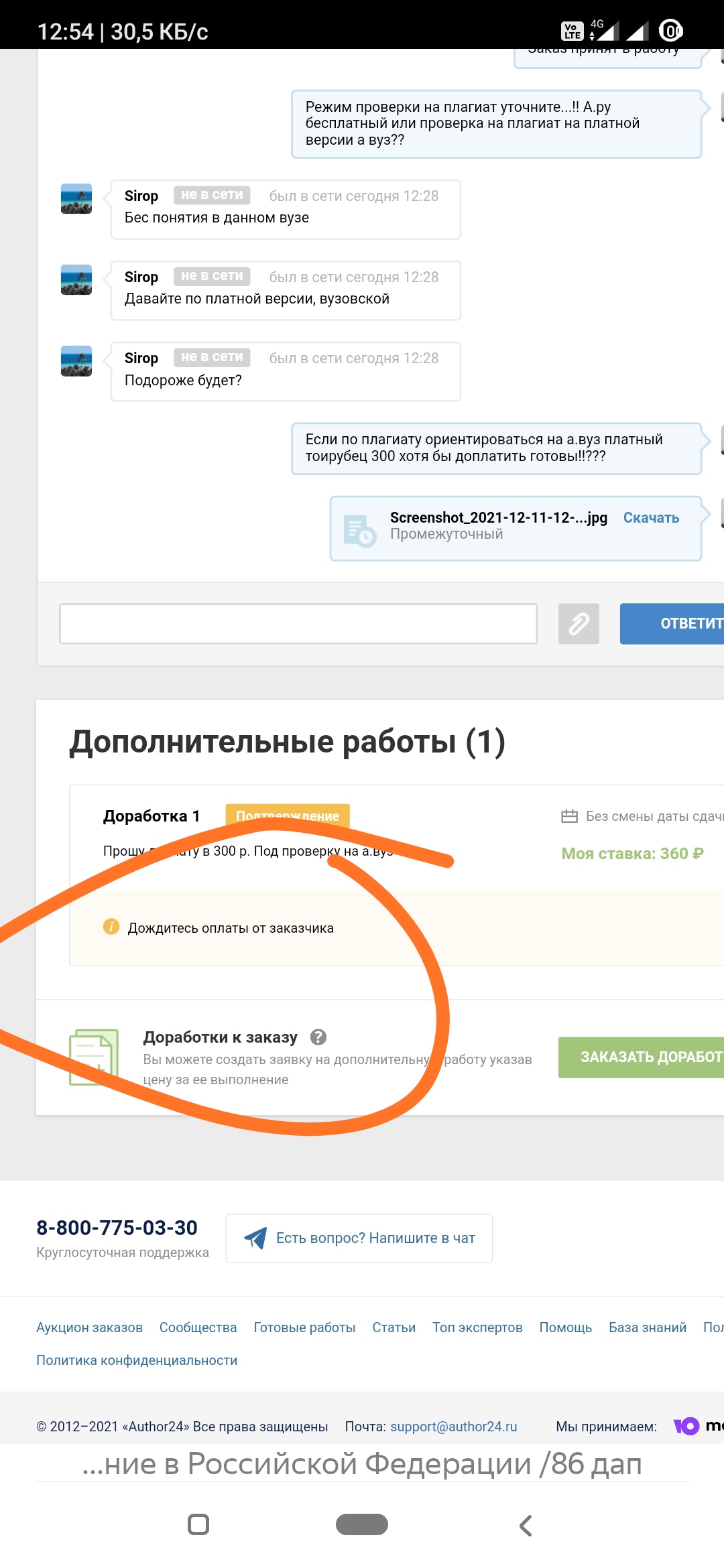The height and width of the screenshot is (1568, 724).
Task: Tap the Android back navigation arrow
Action: point(526,1526)
